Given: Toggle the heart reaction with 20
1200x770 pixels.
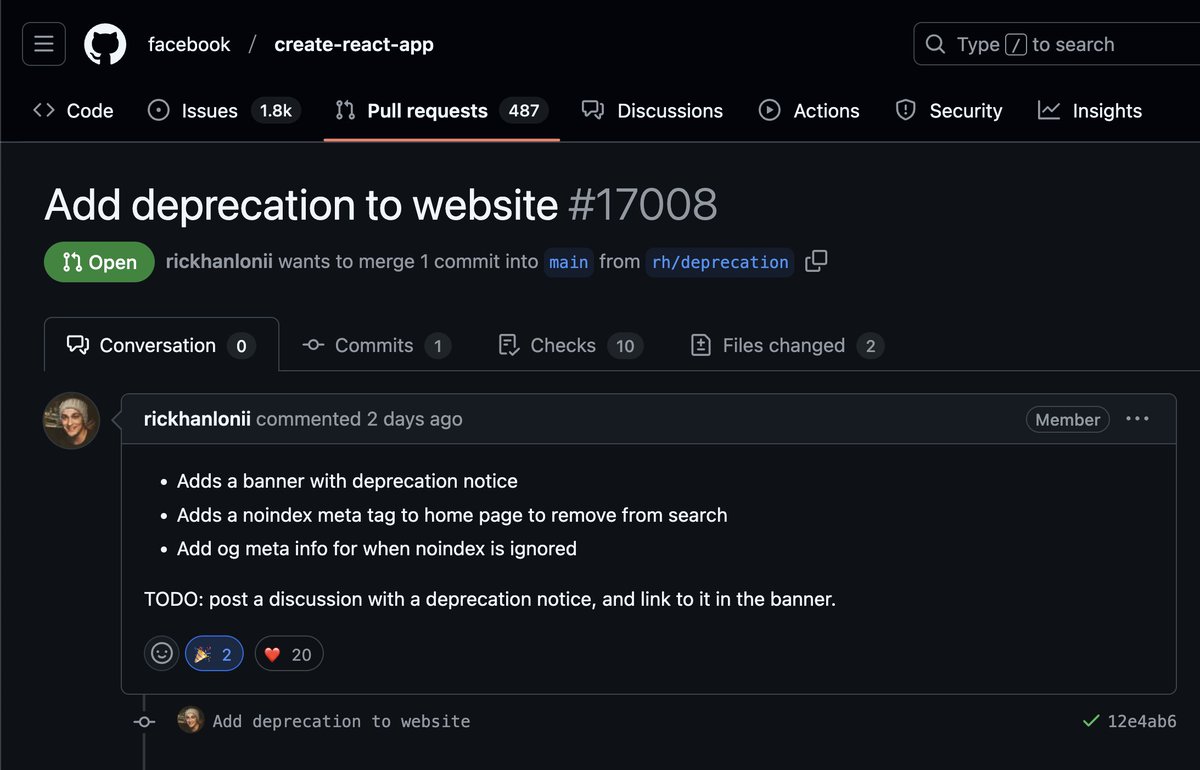Looking at the screenshot, I should pyautogui.click(x=289, y=654).
